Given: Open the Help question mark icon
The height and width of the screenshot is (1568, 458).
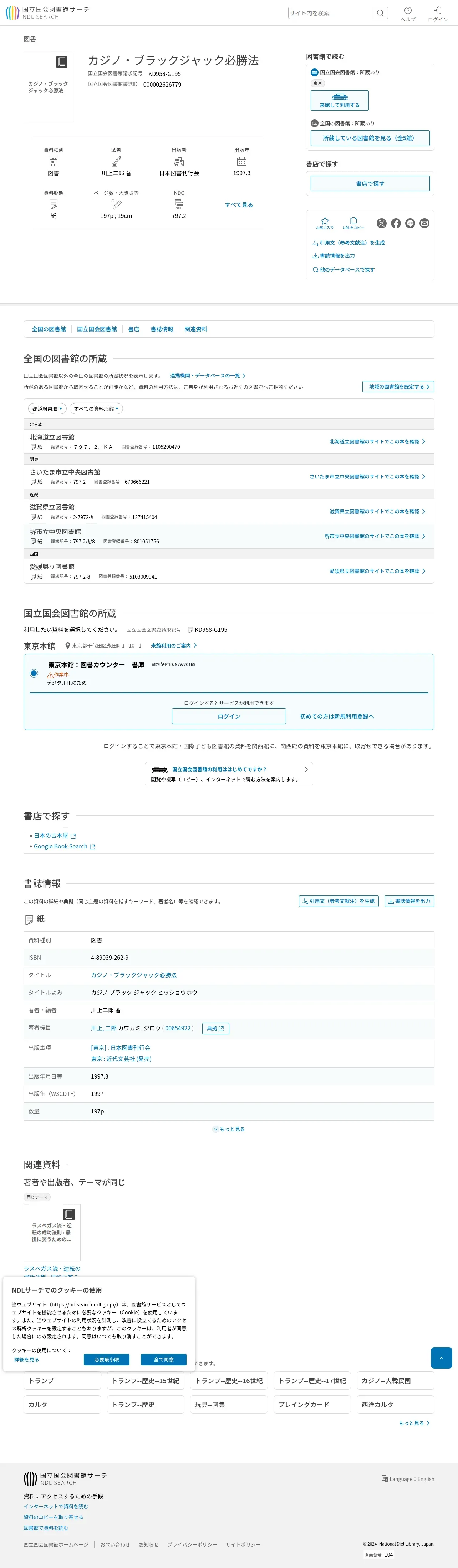Looking at the screenshot, I should (408, 10).
